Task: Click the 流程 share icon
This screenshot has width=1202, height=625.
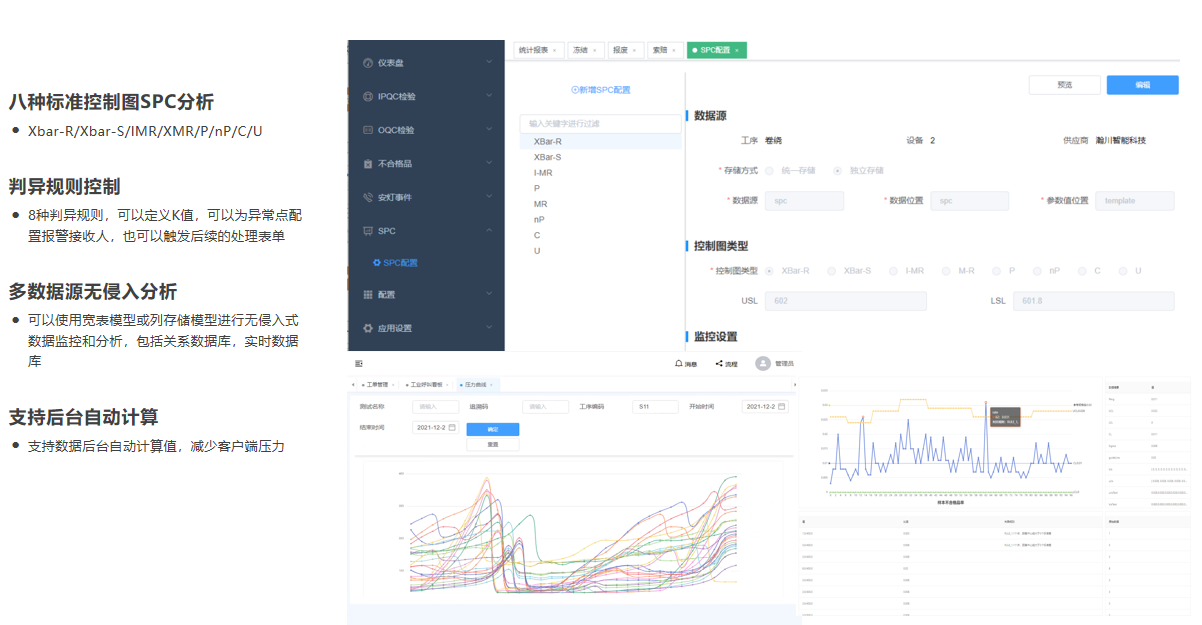Action: 719,363
